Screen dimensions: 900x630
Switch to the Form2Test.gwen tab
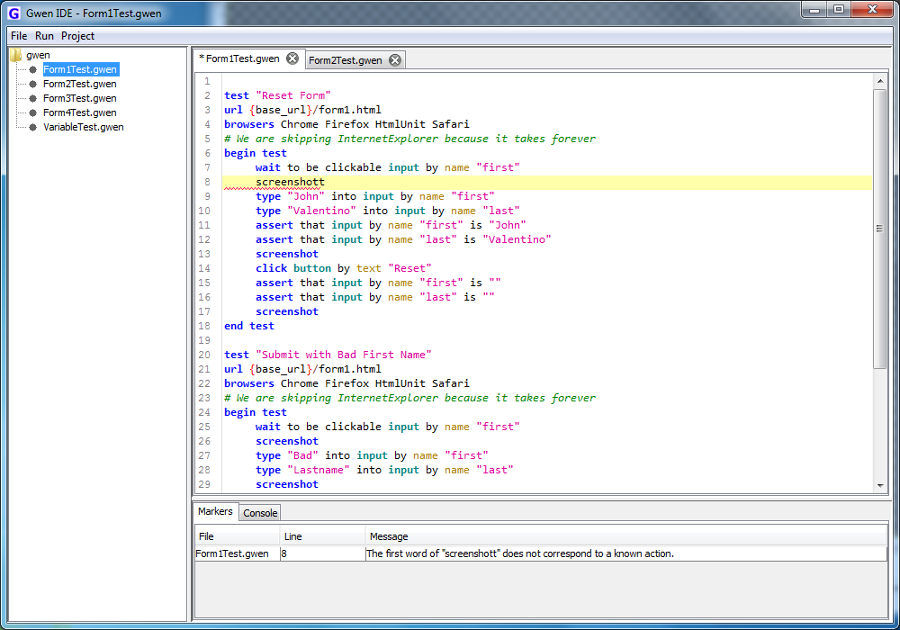(345, 60)
